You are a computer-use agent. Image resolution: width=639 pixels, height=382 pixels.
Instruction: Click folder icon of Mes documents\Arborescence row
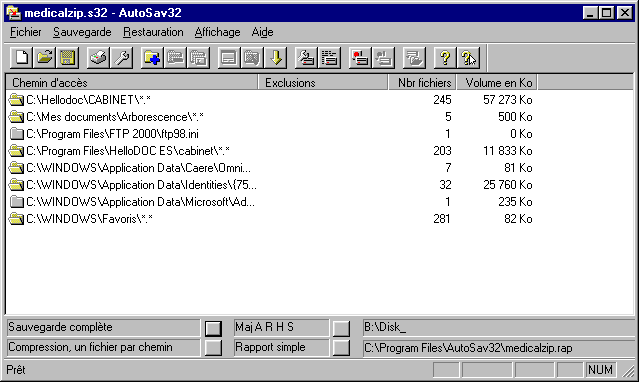pos(16,117)
